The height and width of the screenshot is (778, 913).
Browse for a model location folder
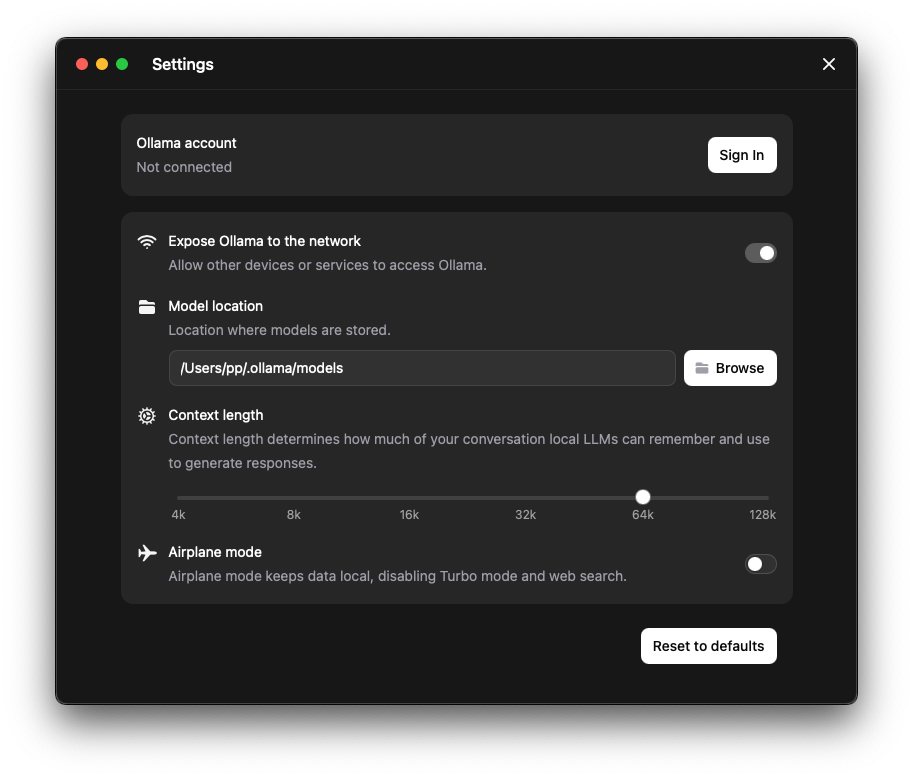point(730,368)
